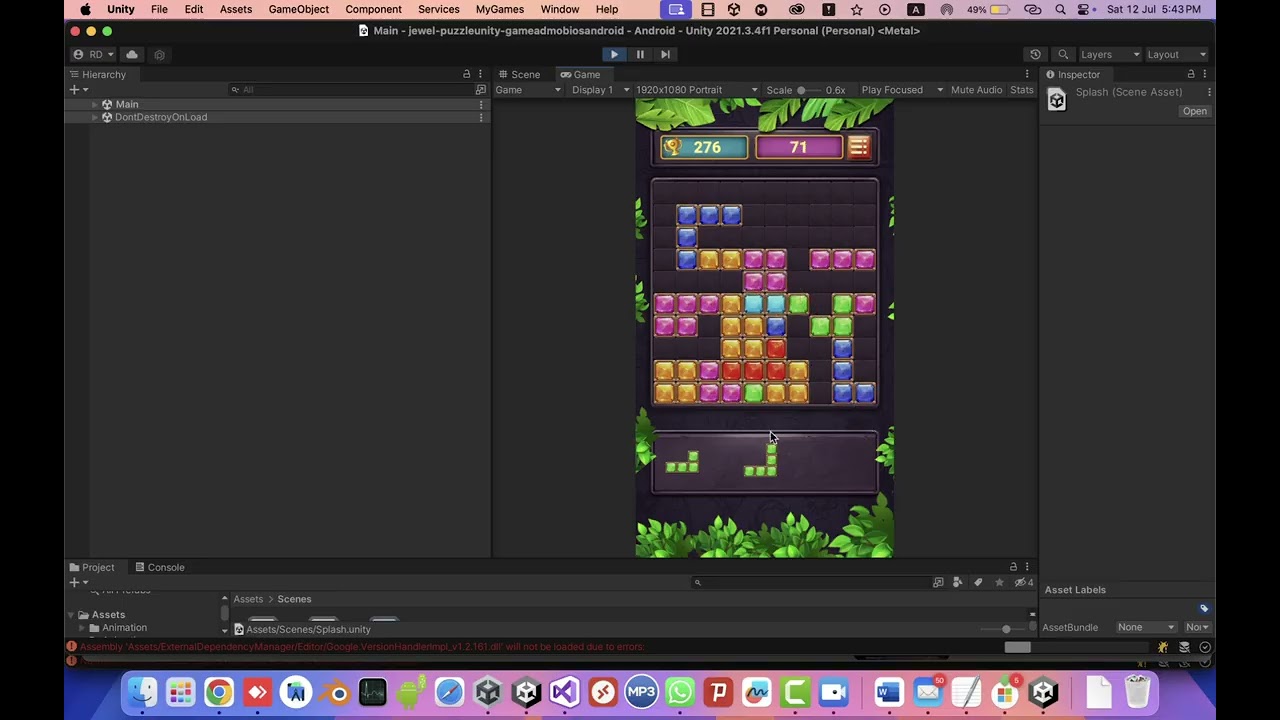Toggle the Hierarchy panel lock
The height and width of the screenshot is (720, 1280).
(x=466, y=74)
